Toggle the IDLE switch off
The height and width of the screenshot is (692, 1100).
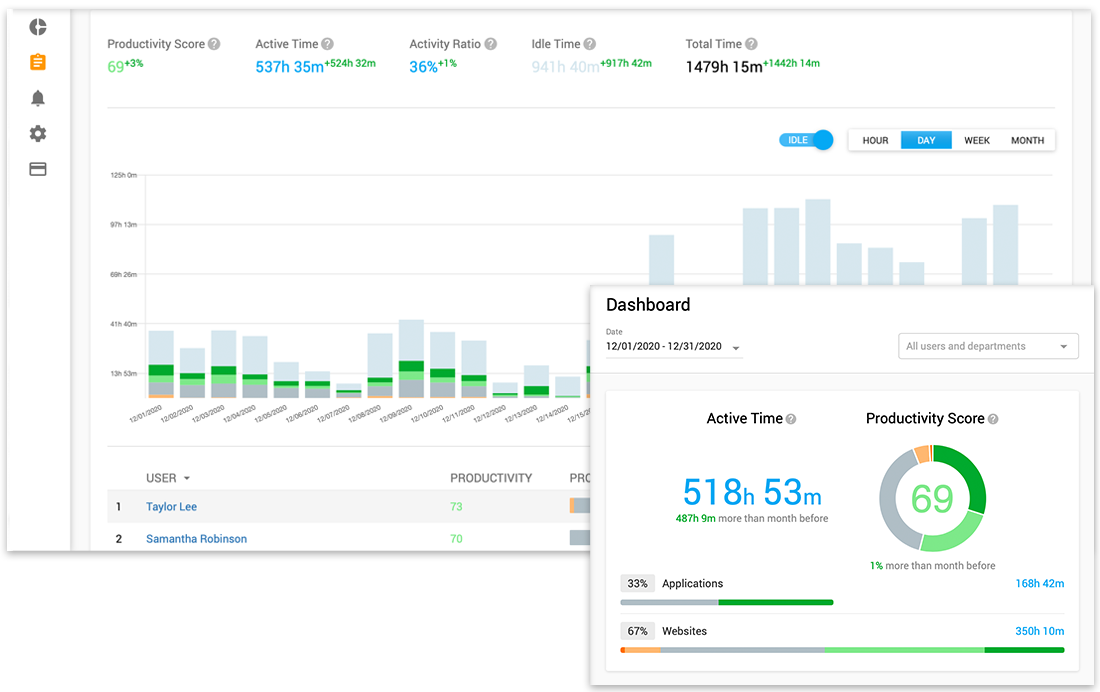point(806,140)
